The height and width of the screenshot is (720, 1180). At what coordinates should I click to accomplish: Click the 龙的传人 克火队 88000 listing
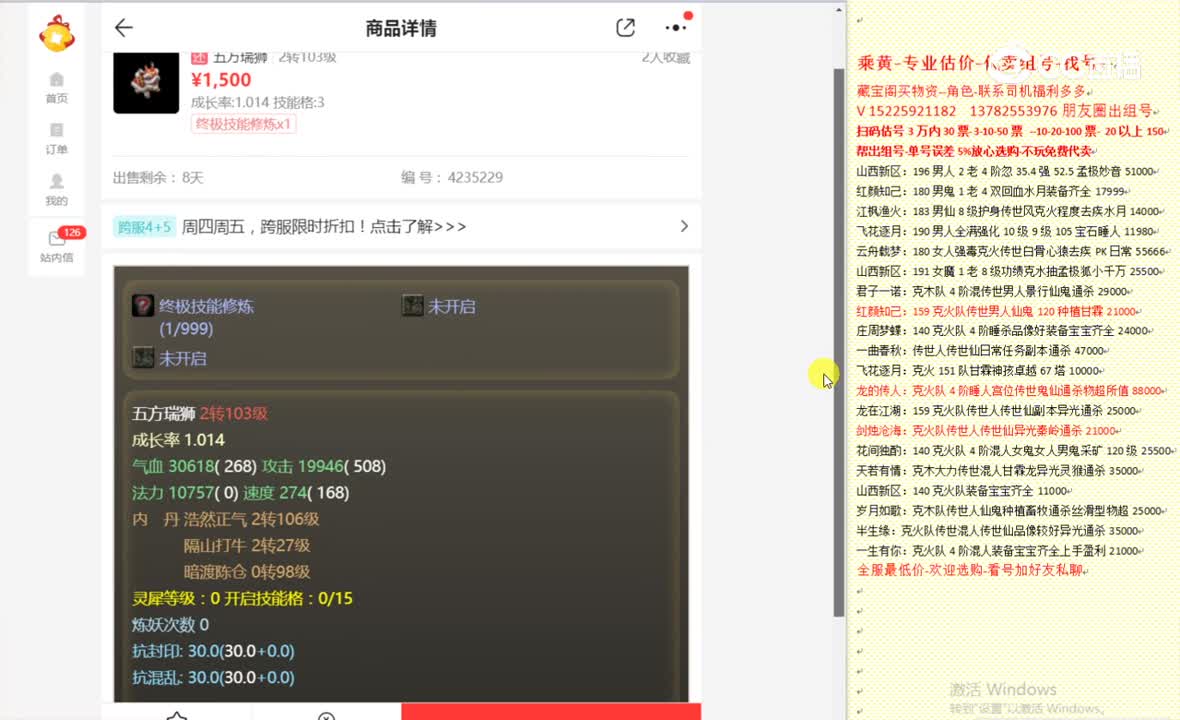tap(1010, 391)
